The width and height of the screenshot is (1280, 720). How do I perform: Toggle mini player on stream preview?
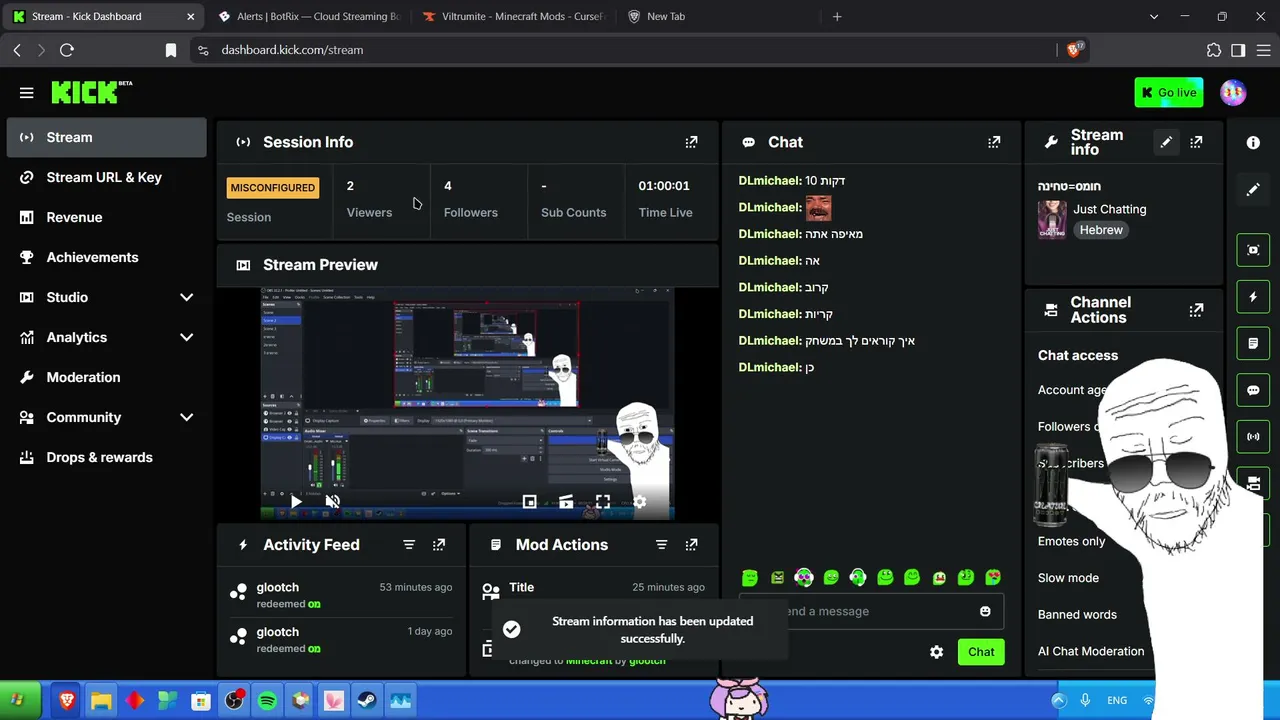(529, 502)
